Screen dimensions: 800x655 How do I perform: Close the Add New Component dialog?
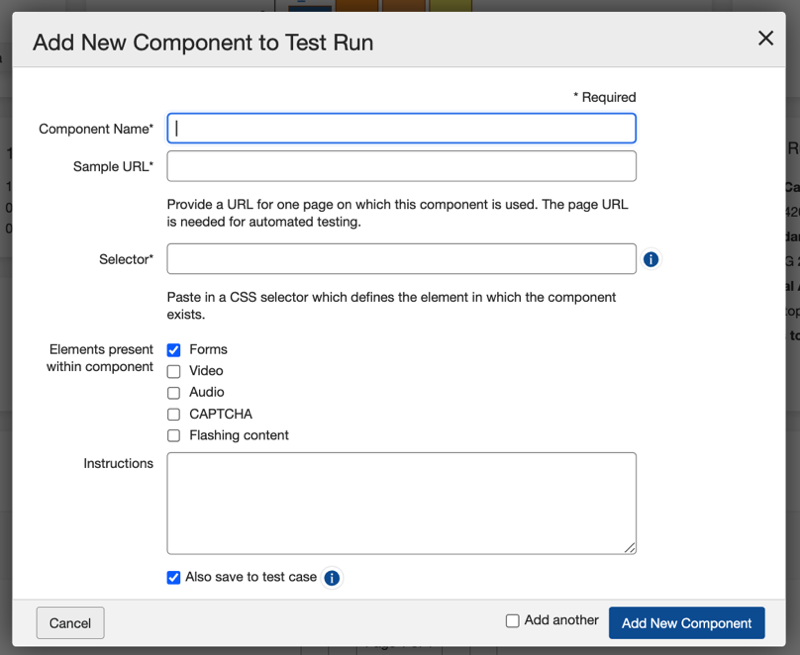[765, 39]
